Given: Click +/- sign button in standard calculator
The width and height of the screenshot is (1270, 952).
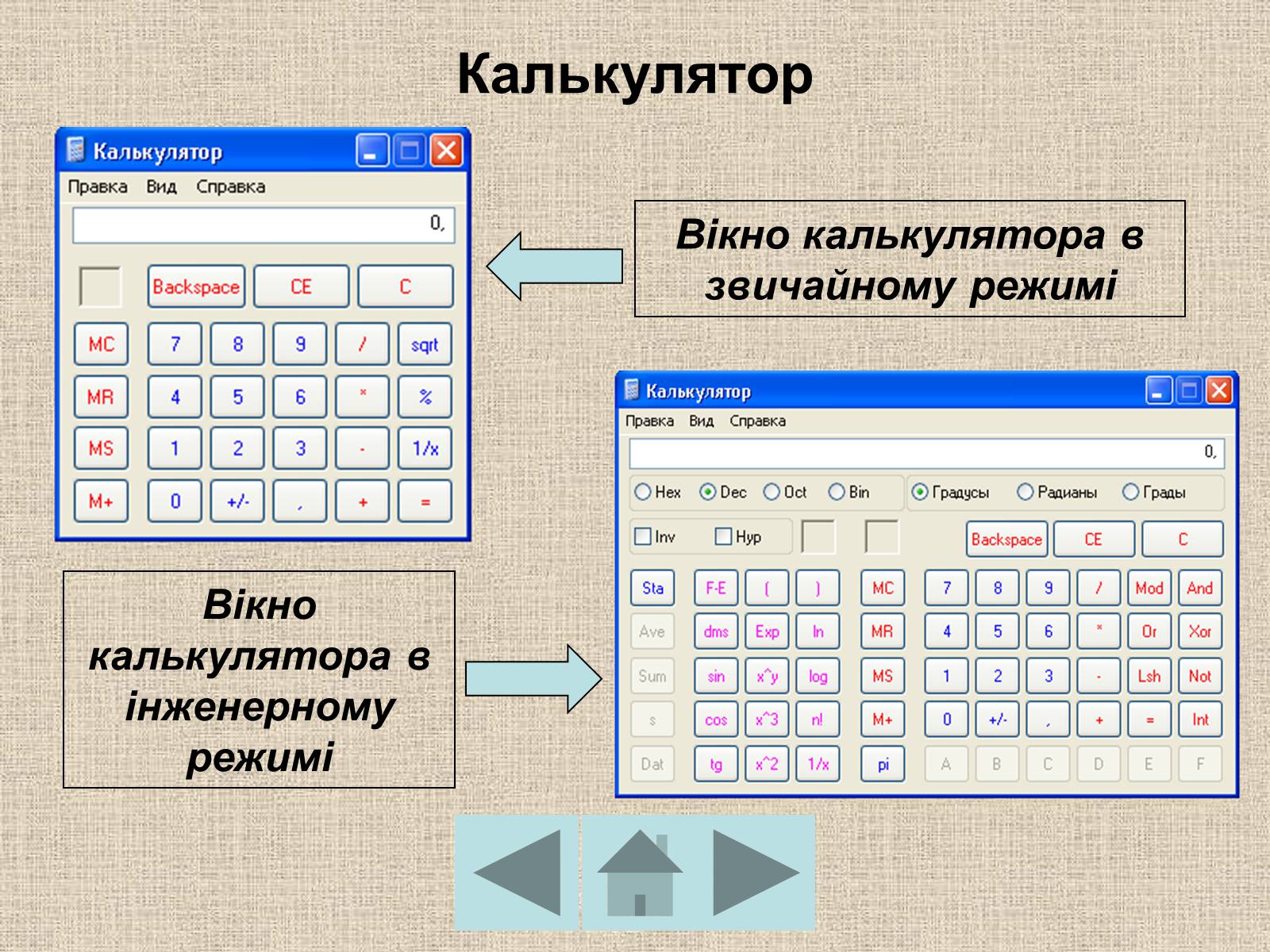Looking at the screenshot, I should [x=237, y=501].
